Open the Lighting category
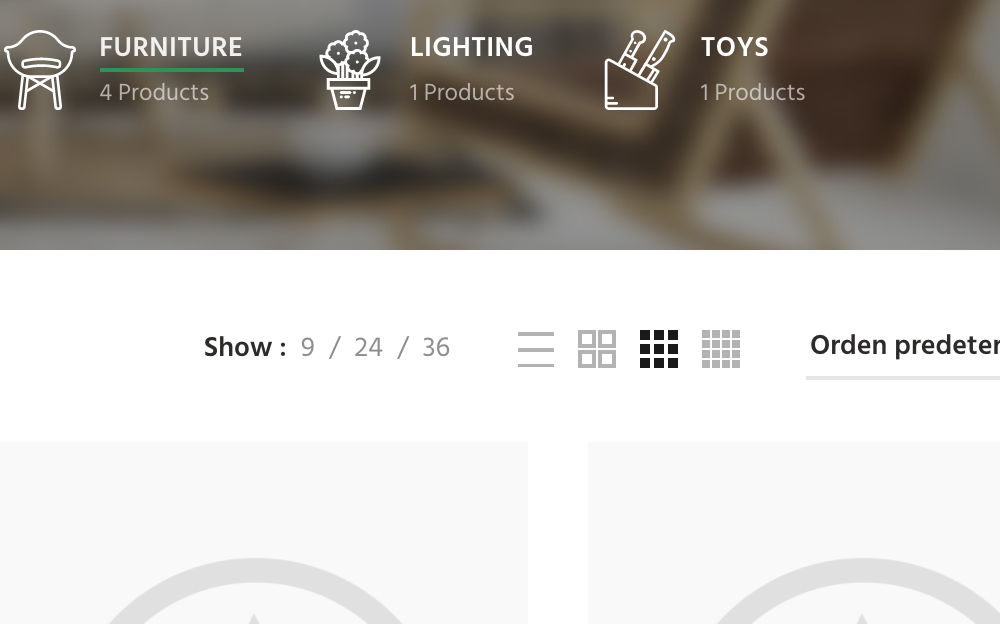 pyautogui.click(x=471, y=47)
